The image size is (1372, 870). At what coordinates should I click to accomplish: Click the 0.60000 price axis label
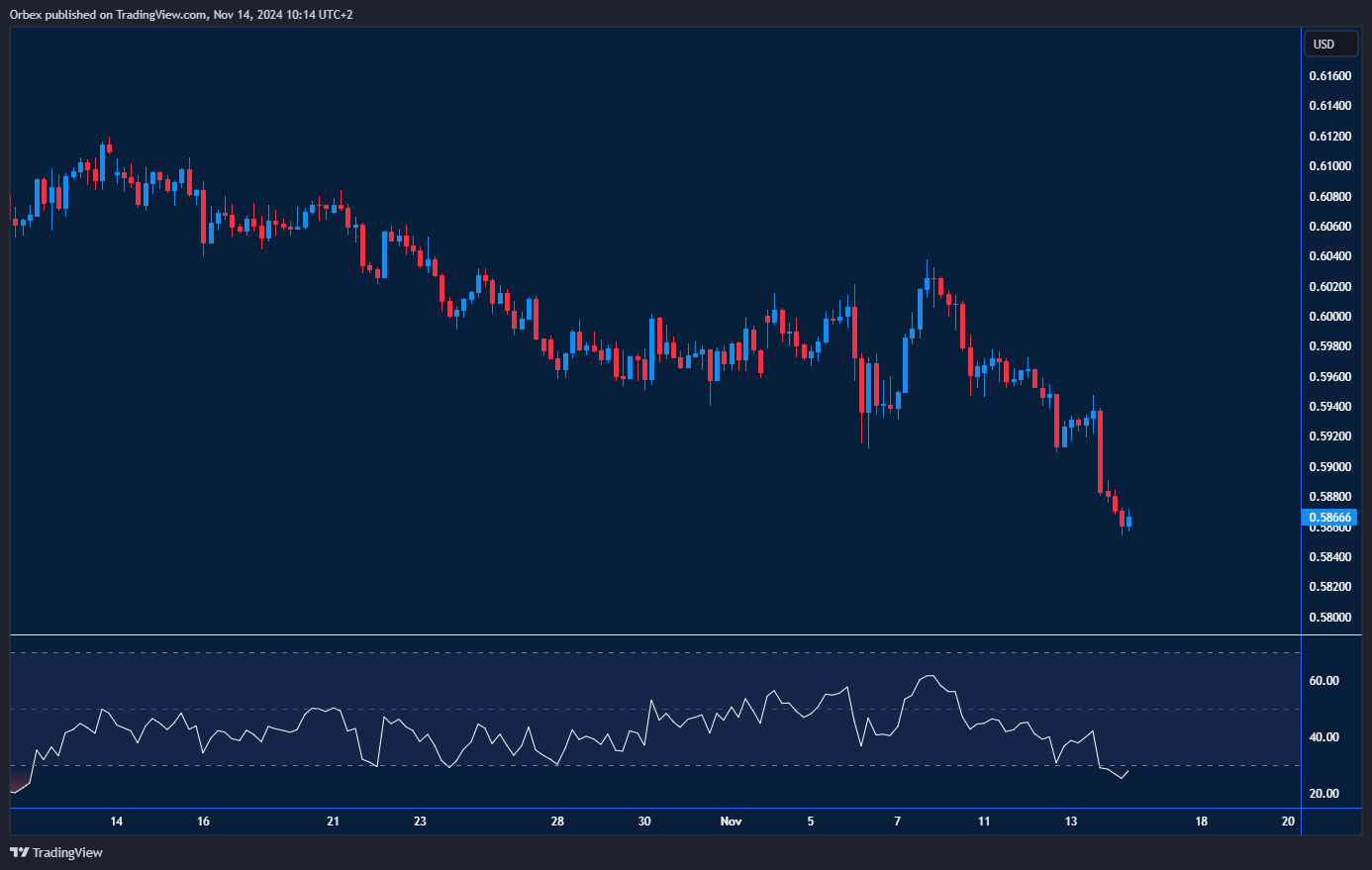(x=1329, y=317)
